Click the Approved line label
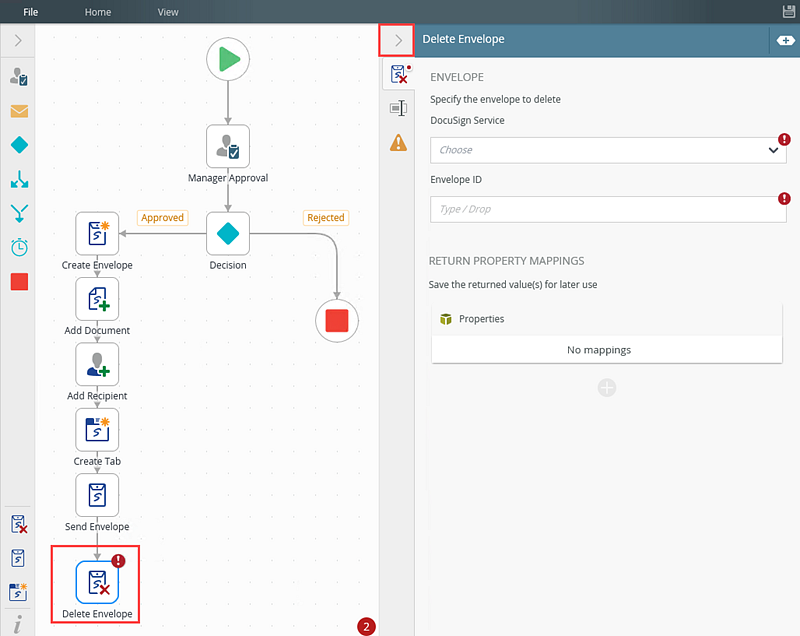Screen dimensions: 800x636 (x=162, y=218)
